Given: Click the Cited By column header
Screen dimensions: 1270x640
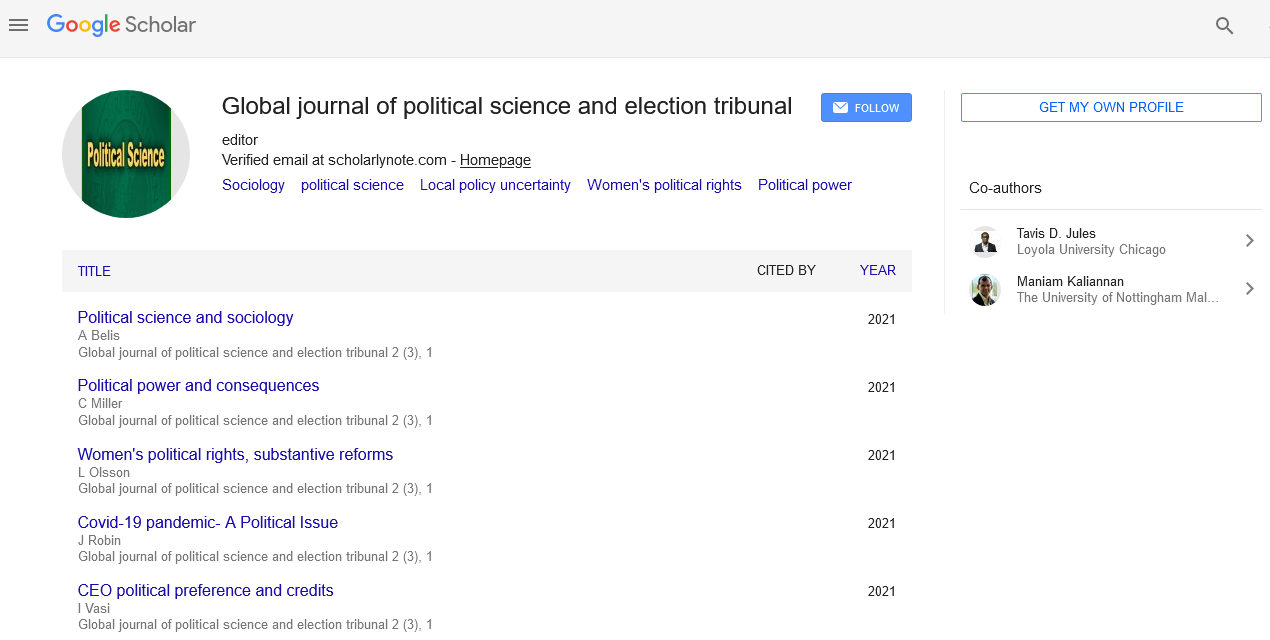Looking at the screenshot, I should click(786, 270).
